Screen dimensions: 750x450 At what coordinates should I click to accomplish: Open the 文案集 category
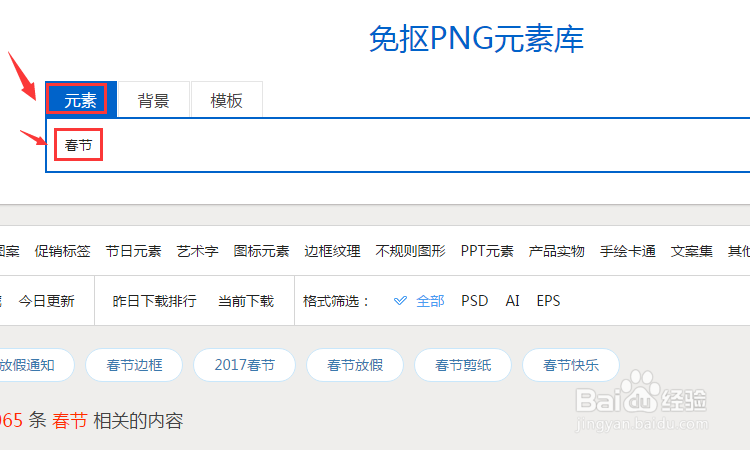coord(692,251)
